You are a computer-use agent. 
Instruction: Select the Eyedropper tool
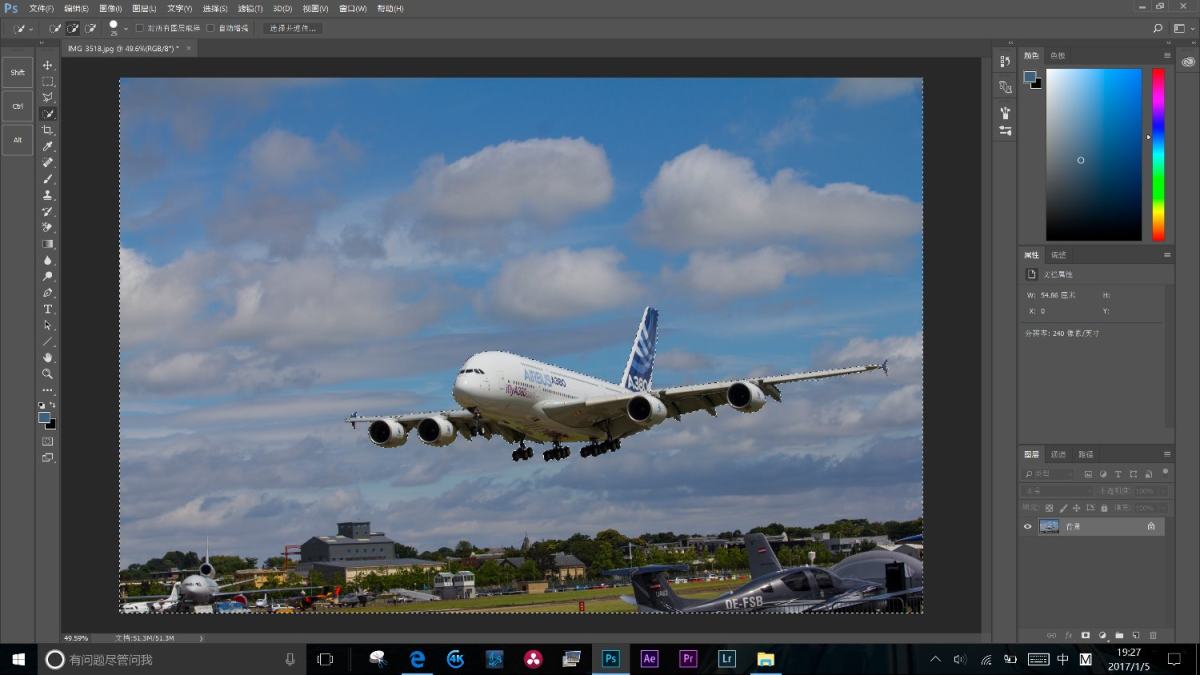pos(47,146)
